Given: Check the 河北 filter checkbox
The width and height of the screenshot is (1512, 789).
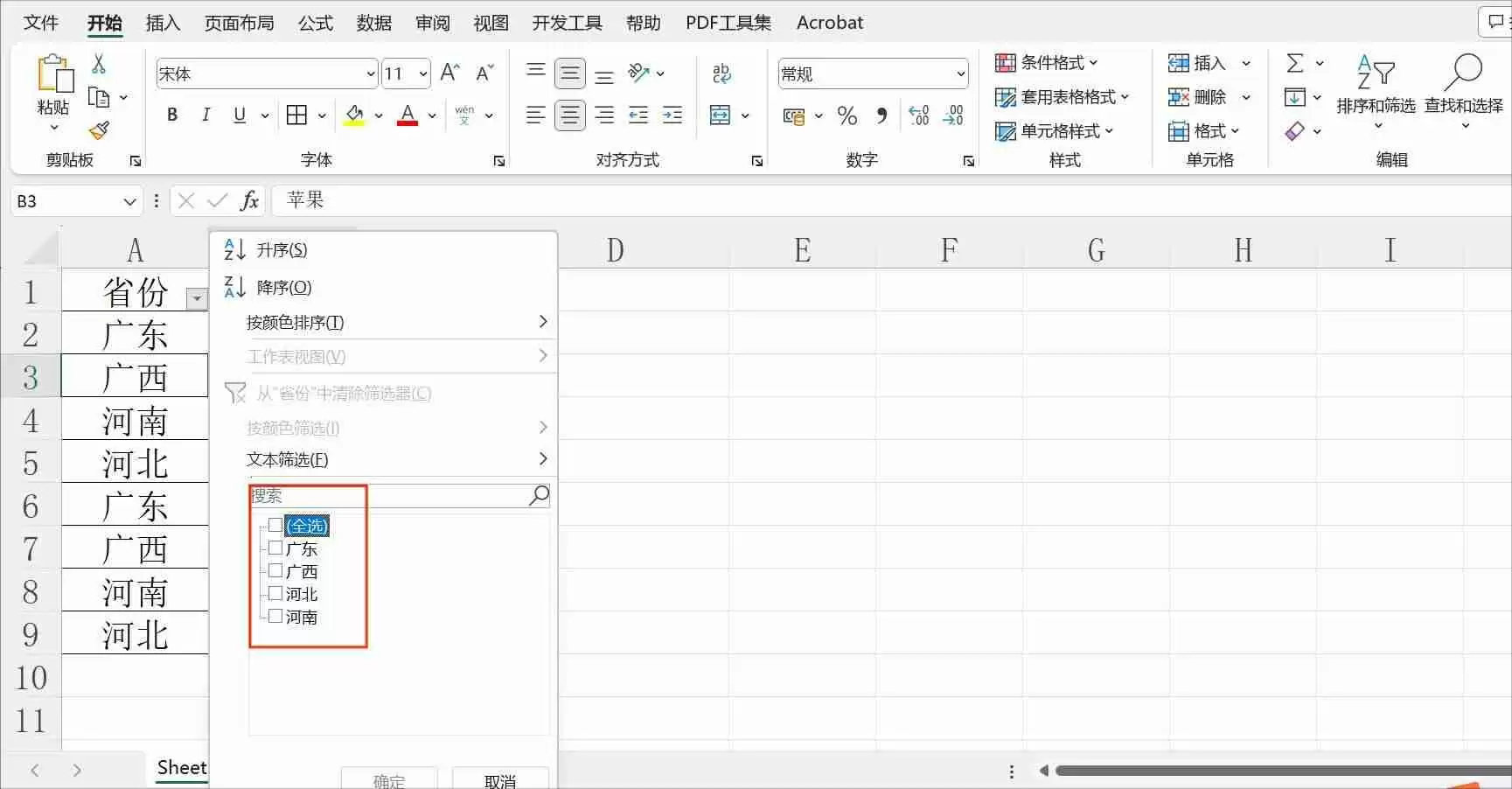Looking at the screenshot, I should point(275,593).
